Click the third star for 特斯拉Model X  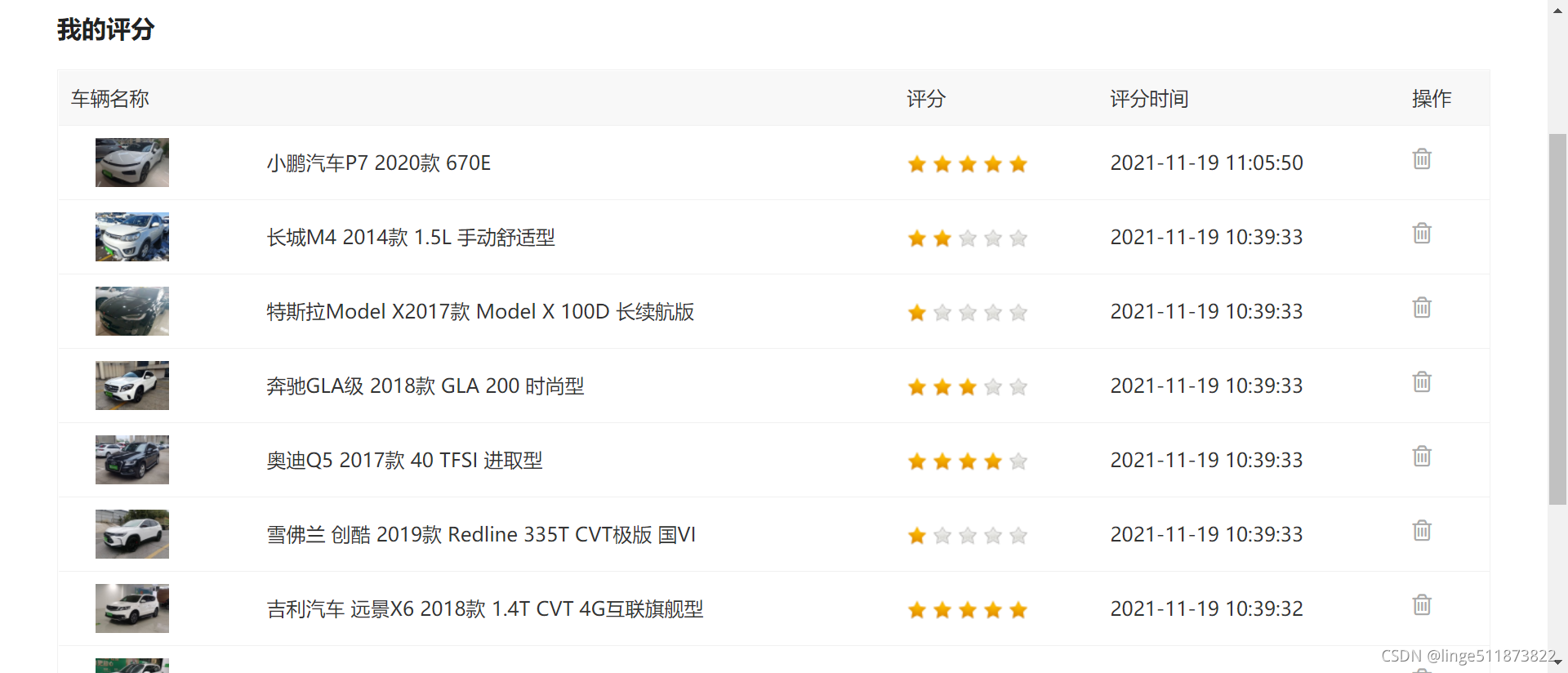coord(968,313)
